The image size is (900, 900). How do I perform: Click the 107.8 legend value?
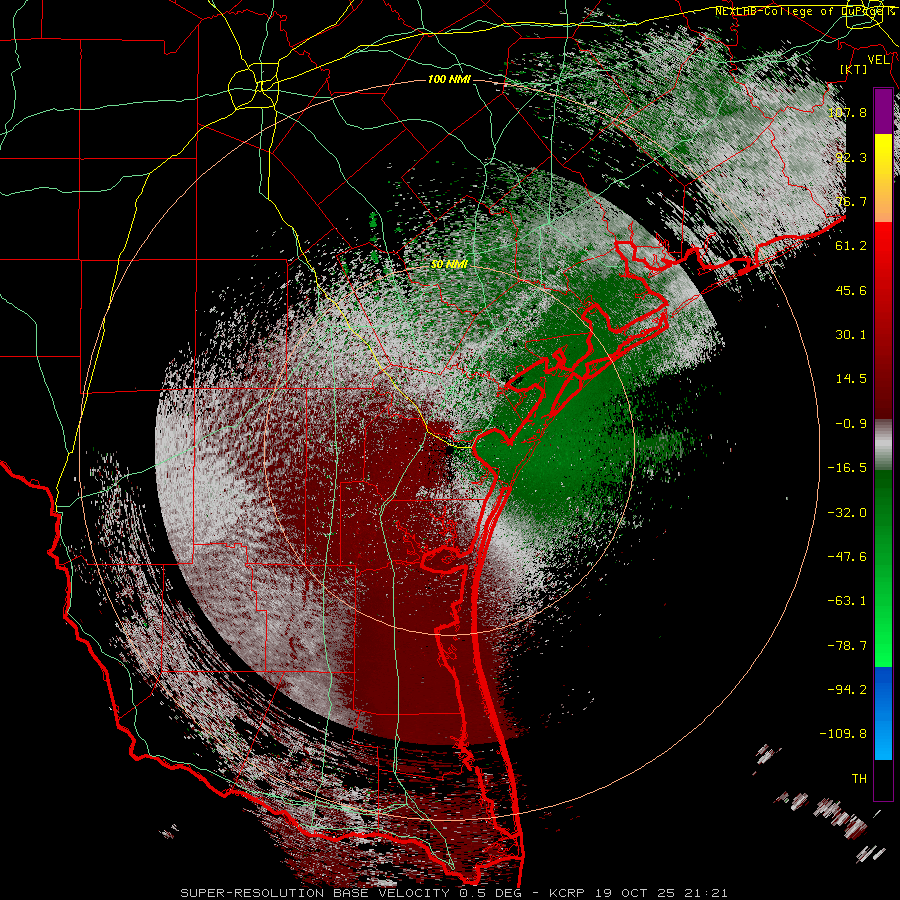[x=847, y=112]
